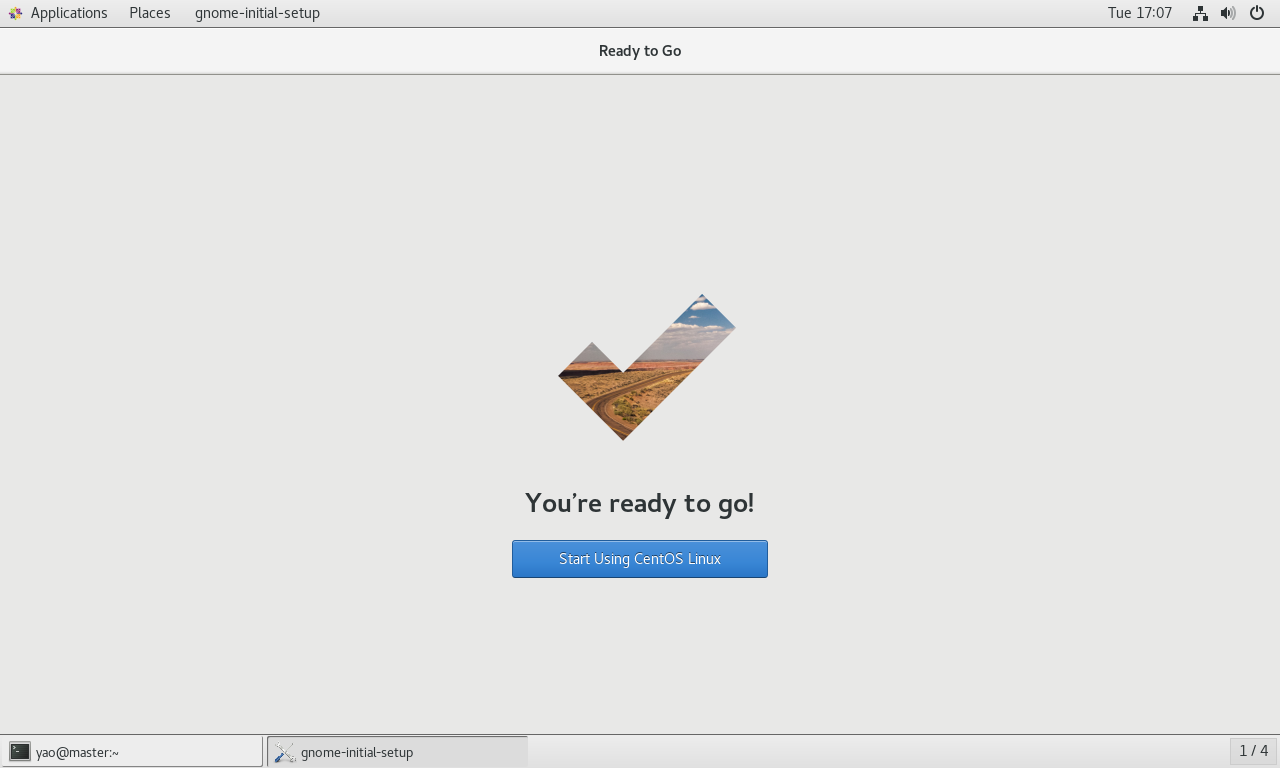
Task: Click the checkmark landscape image
Action: (x=647, y=367)
